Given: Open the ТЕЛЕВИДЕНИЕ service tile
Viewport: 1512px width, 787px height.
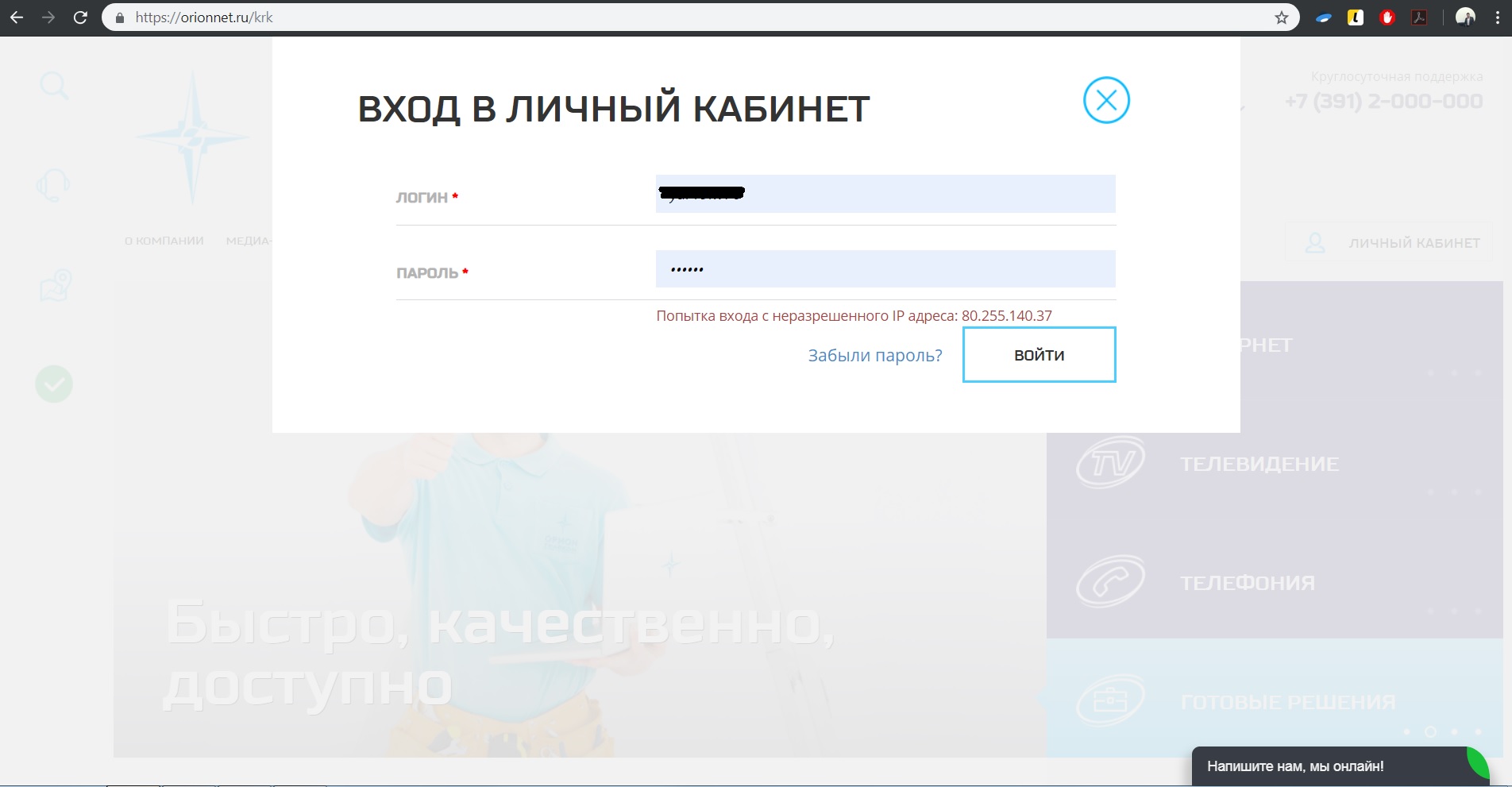Looking at the screenshot, I should pyautogui.click(x=1275, y=460).
